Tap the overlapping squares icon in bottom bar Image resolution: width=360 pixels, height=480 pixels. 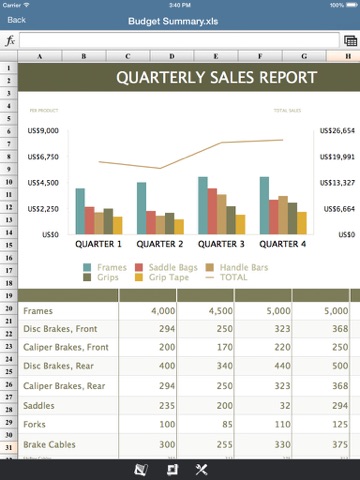coord(172,470)
